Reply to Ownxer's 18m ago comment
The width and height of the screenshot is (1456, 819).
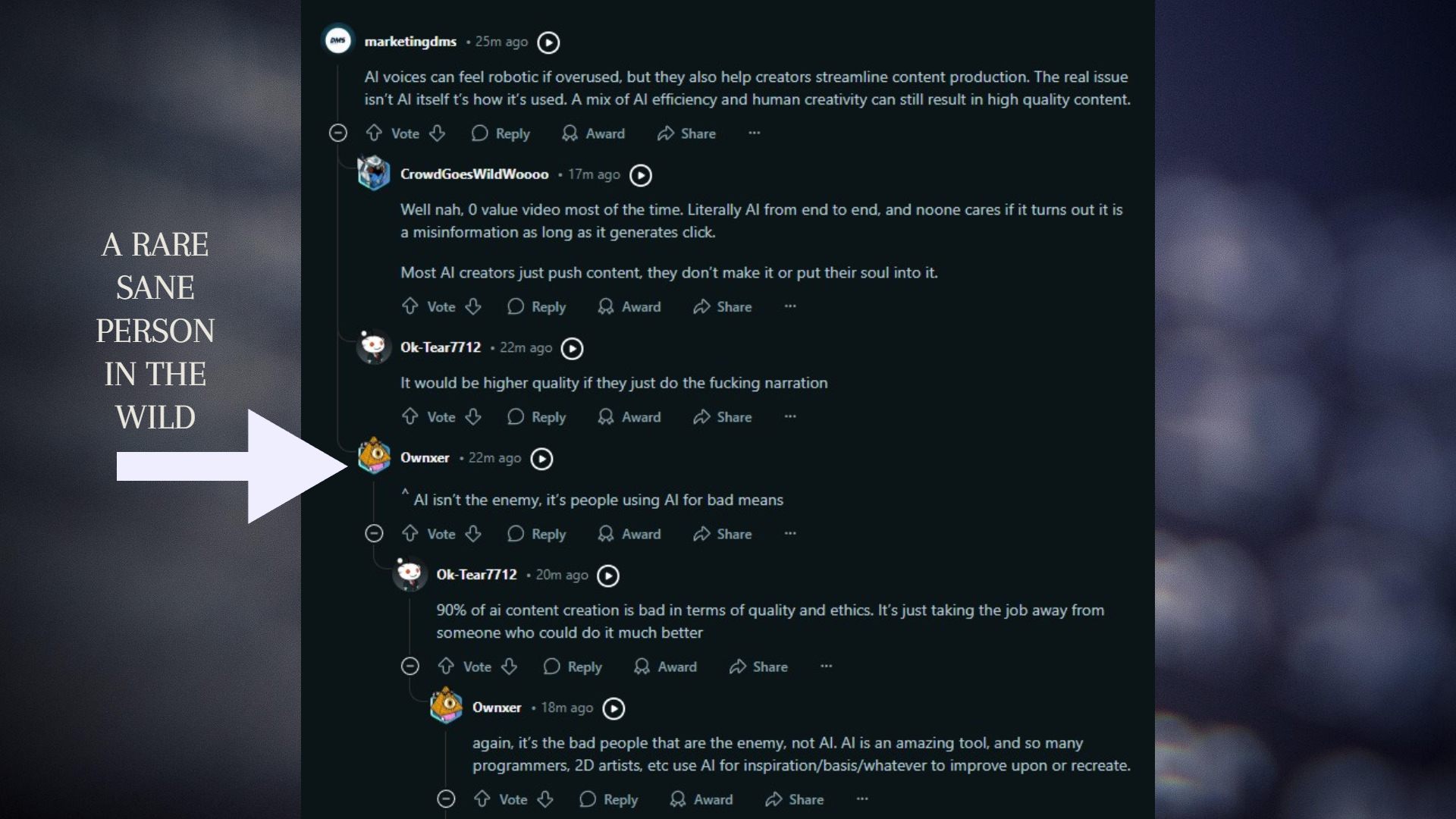click(608, 799)
